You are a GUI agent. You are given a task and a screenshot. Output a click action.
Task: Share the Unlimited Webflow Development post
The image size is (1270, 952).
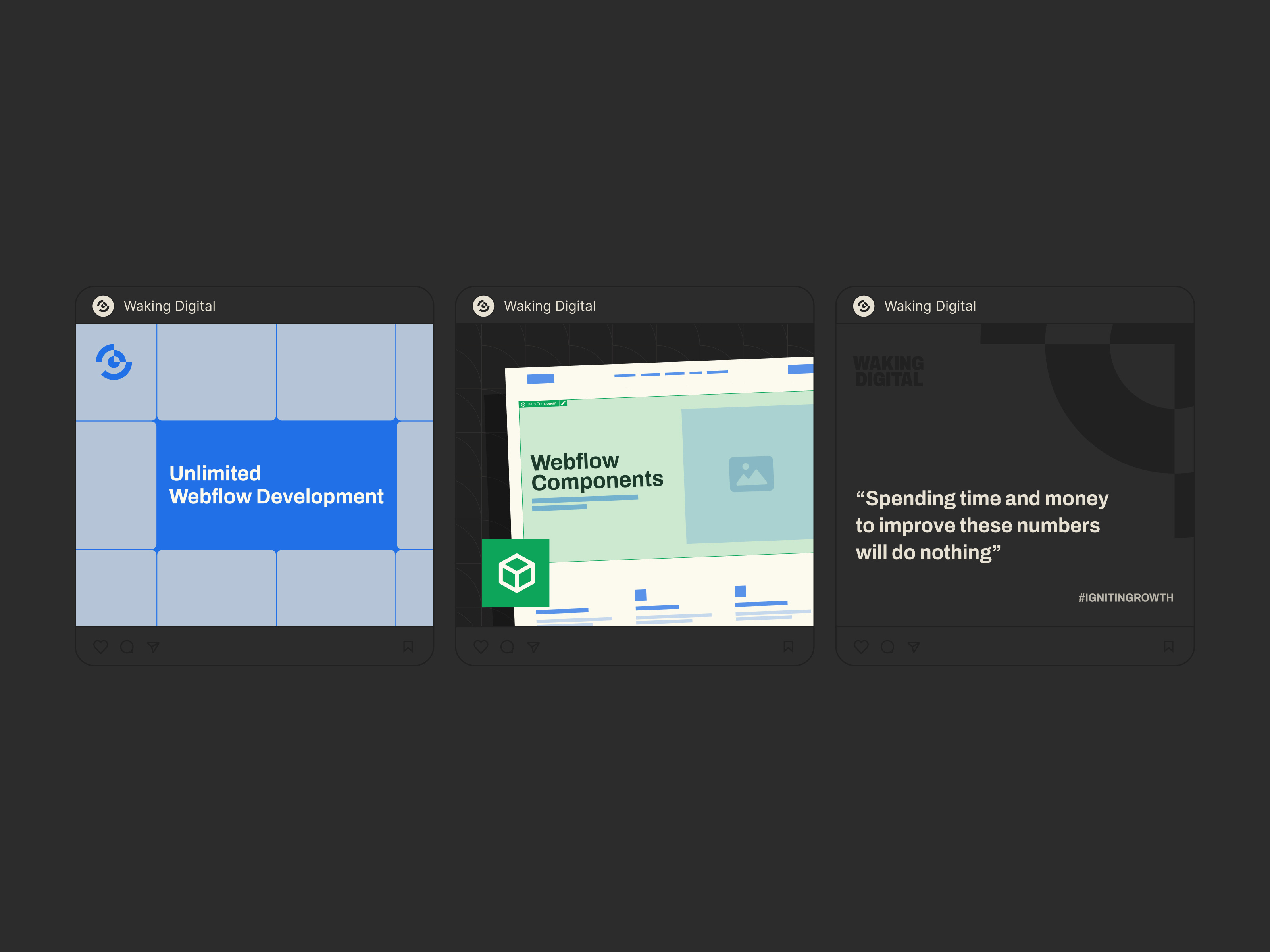pyautogui.click(x=153, y=647)
